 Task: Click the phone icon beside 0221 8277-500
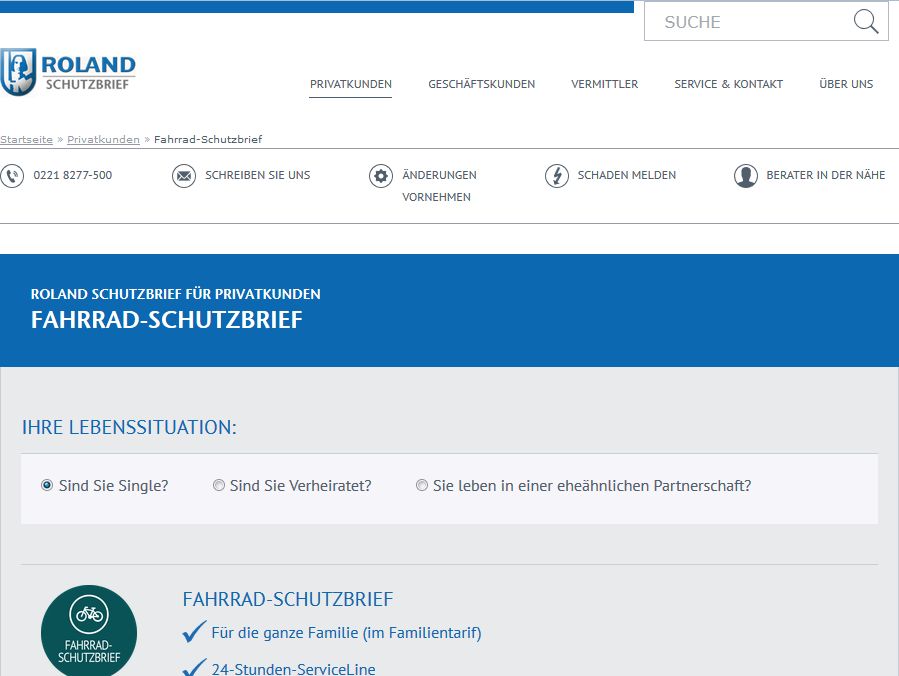[x=12, y=175]
